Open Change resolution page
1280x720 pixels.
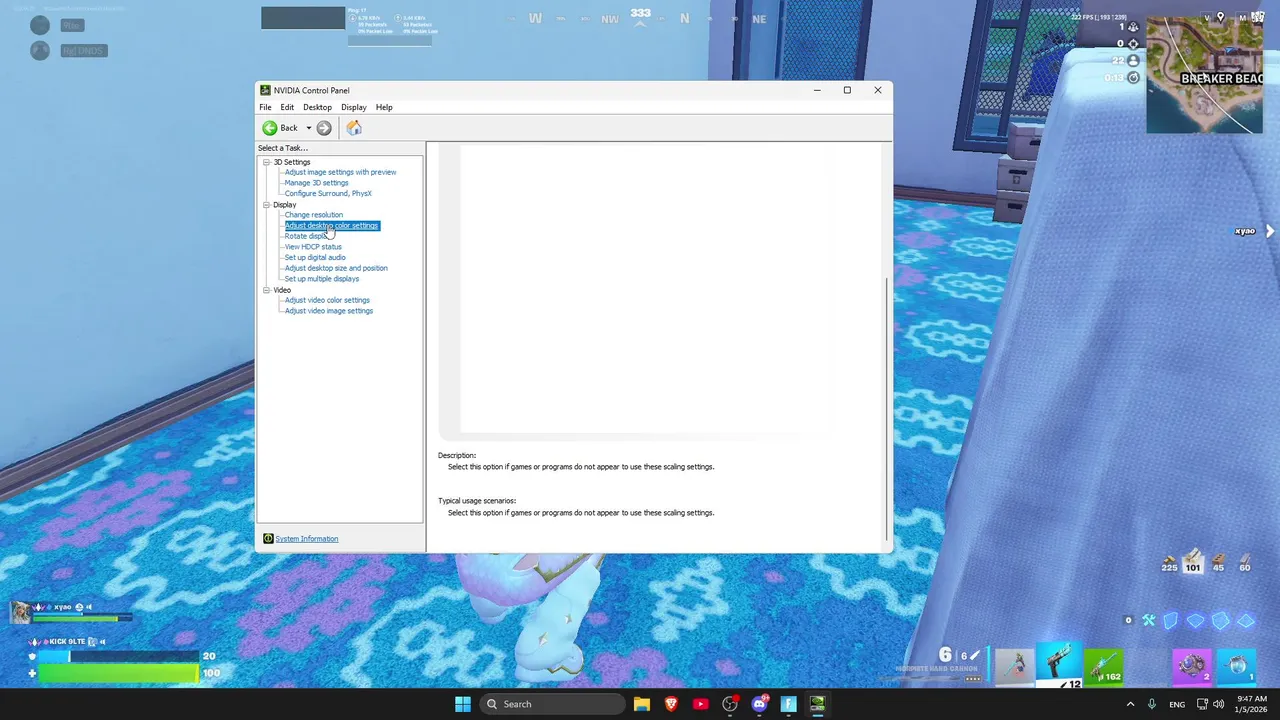click(x=313, y=215)
